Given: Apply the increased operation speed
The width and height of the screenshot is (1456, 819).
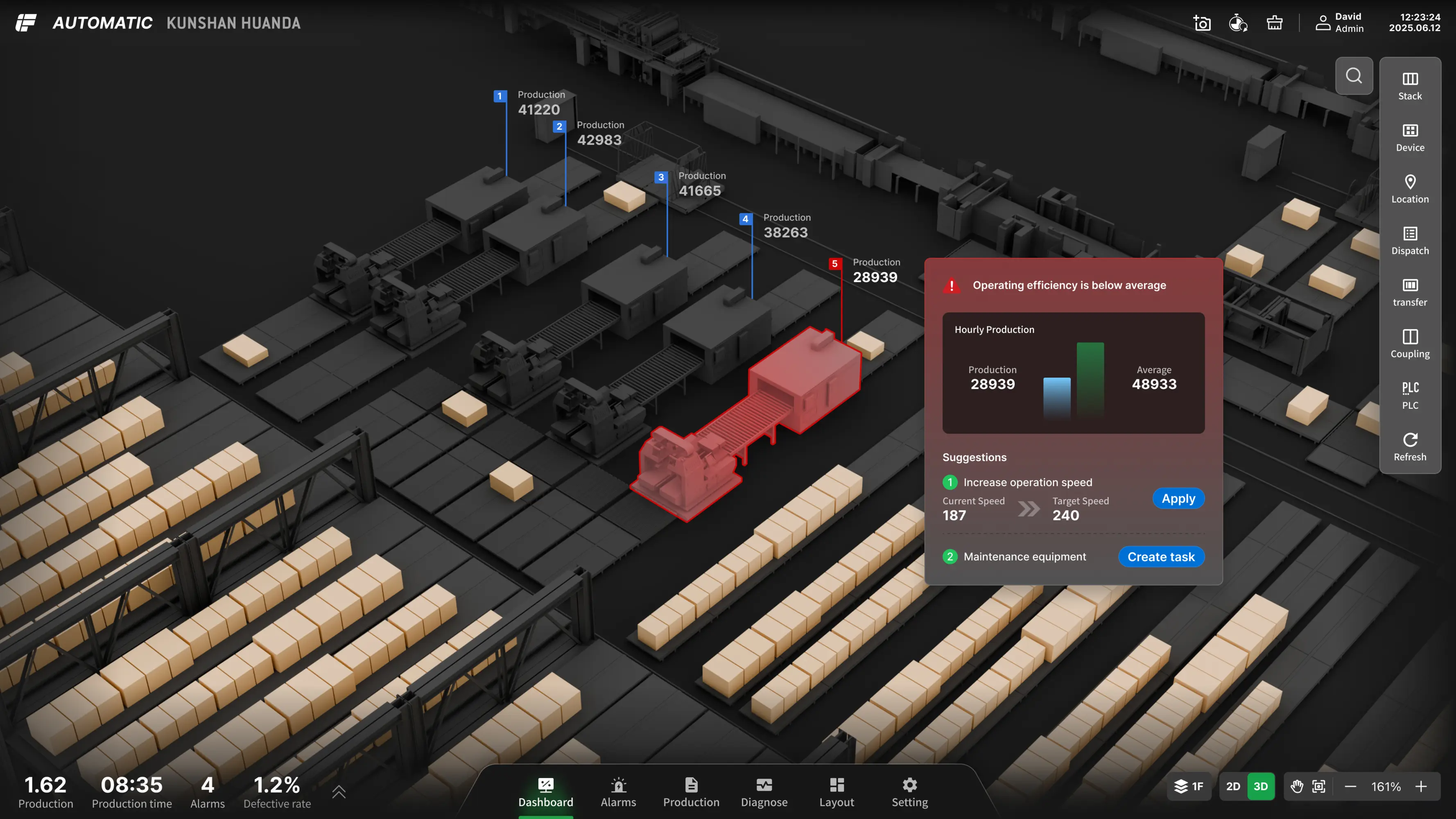Looking at the screenshot, I should pos(1178,498).
